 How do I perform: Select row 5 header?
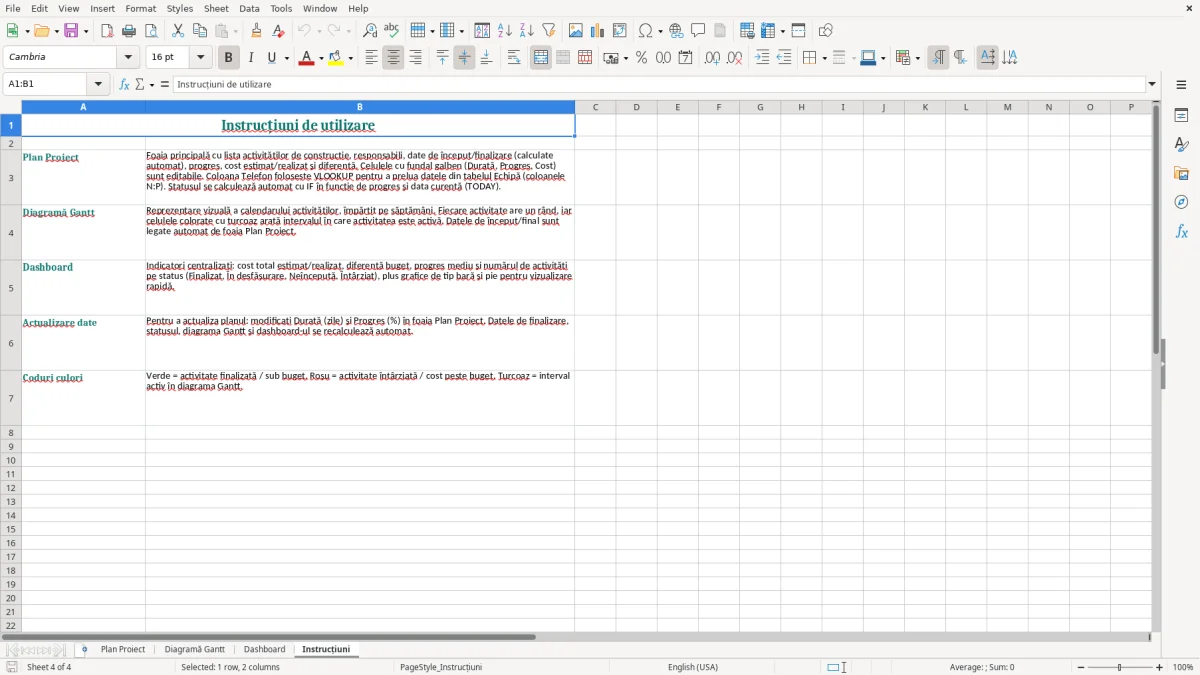[x=11, y=288]
